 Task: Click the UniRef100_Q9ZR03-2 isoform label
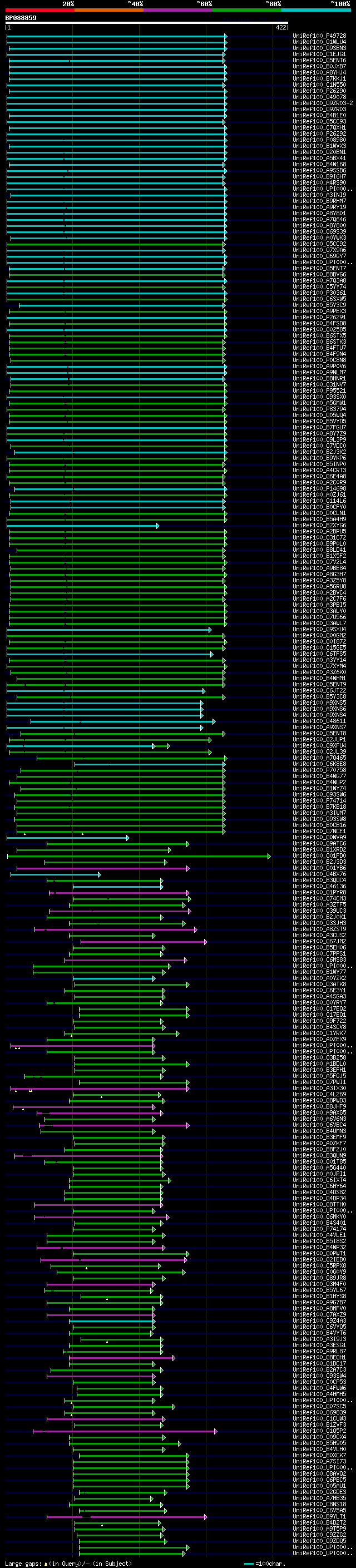pyautogui.click(x=323, y=103)
